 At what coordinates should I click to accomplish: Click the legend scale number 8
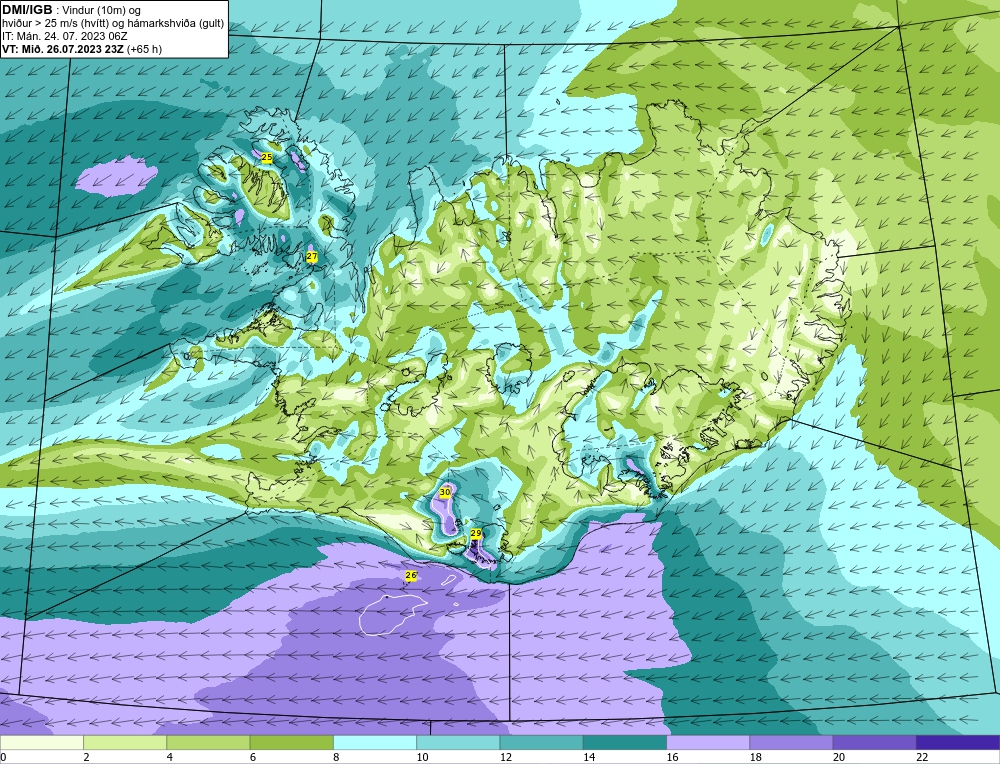pos(336,757)
